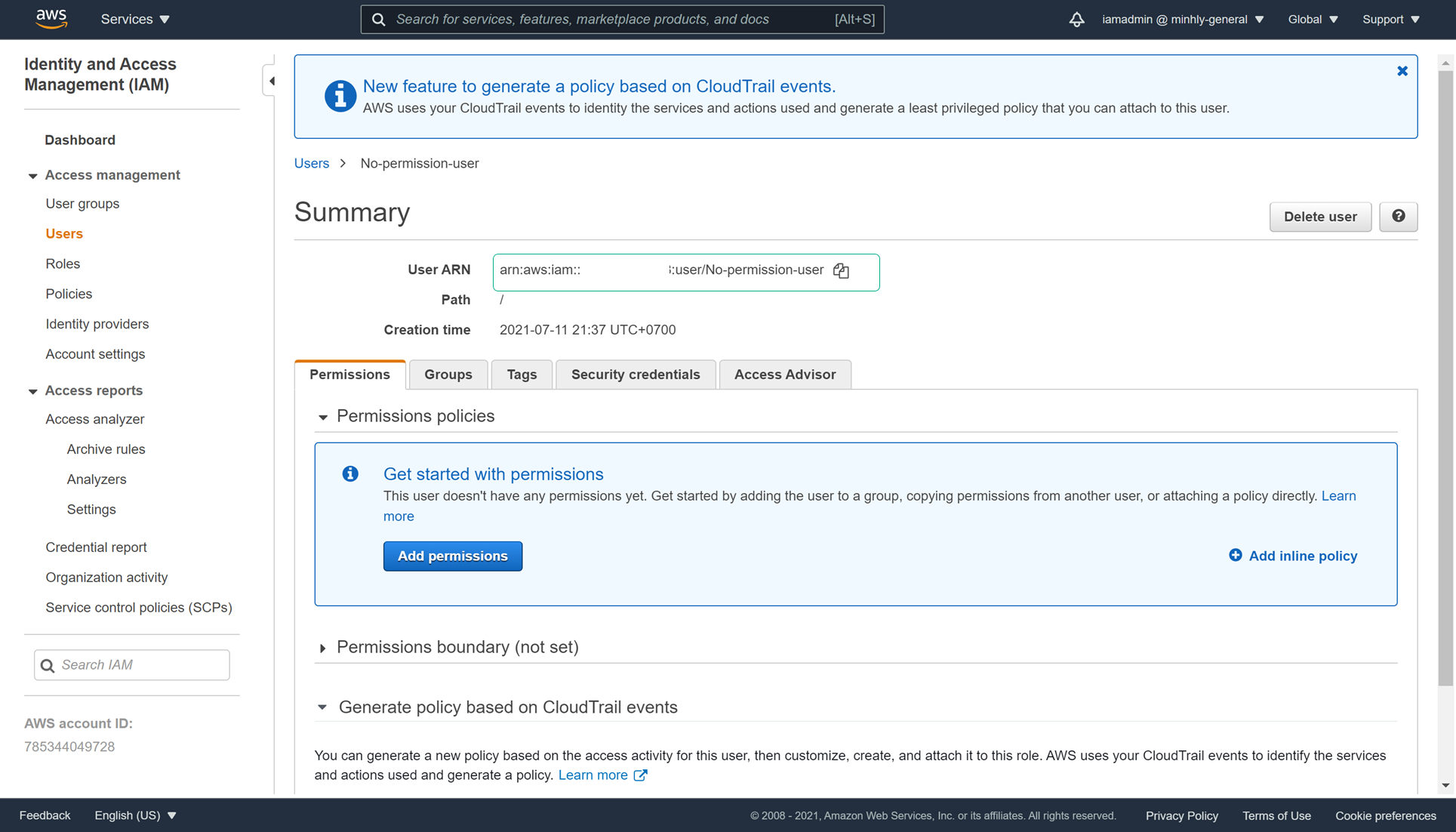
Task: Click the close banner icon
Action: tap(1403, 70)
